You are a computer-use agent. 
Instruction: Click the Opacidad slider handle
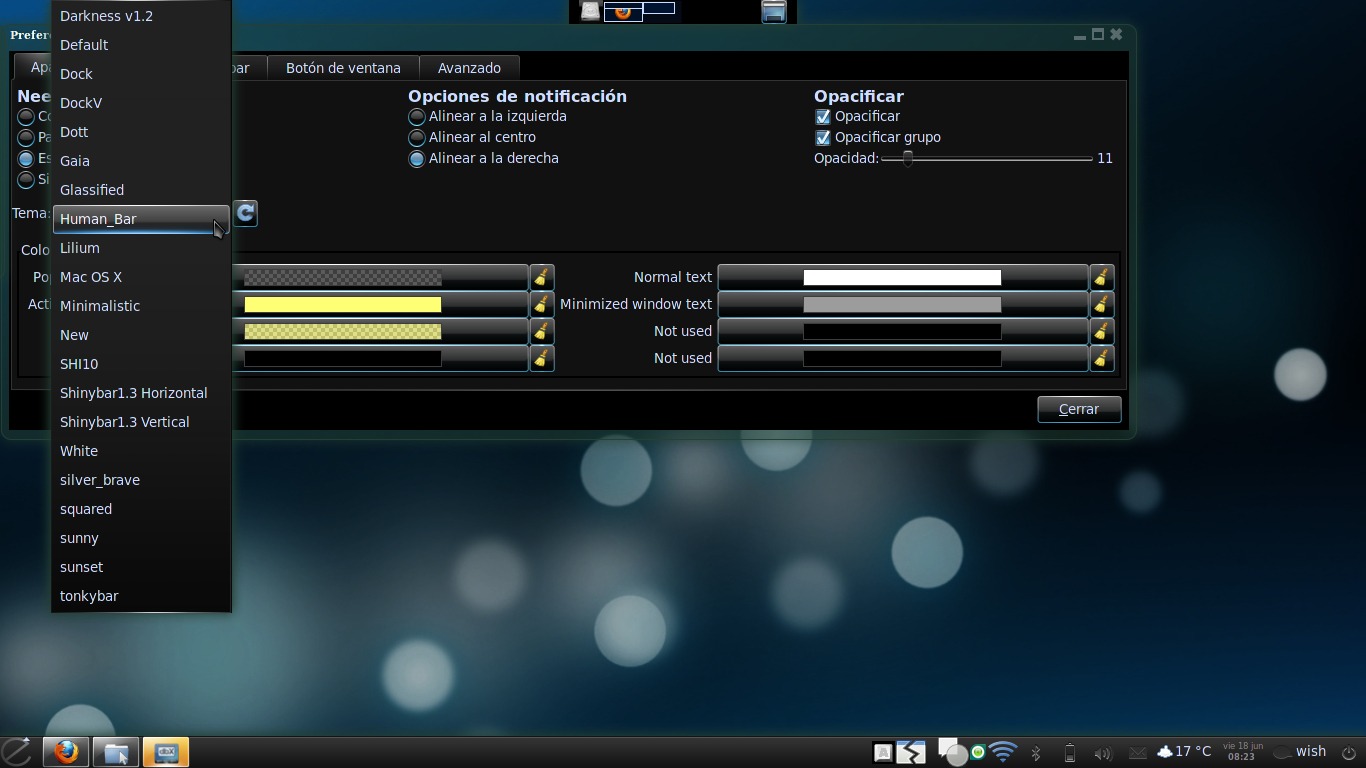pos(908,159)
